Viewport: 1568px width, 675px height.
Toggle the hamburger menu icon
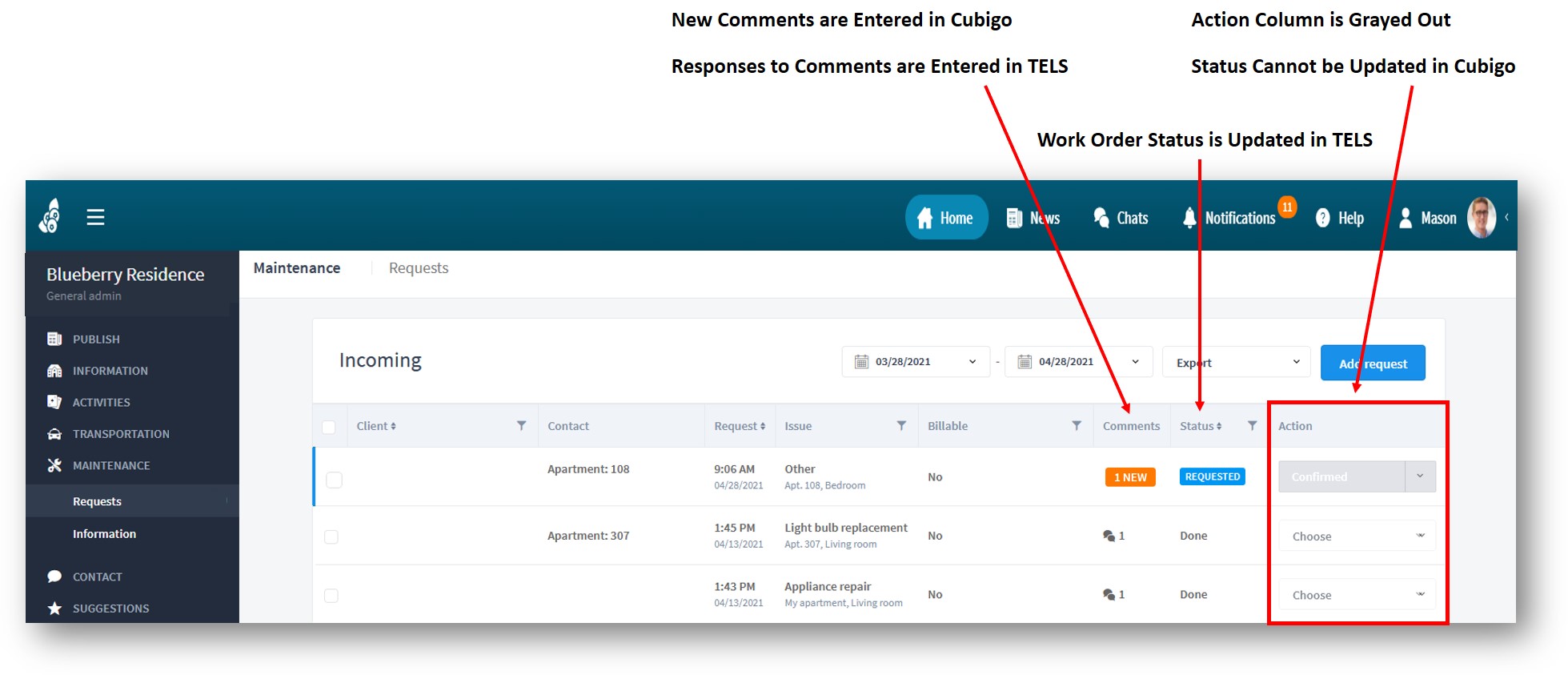[95, 217]
